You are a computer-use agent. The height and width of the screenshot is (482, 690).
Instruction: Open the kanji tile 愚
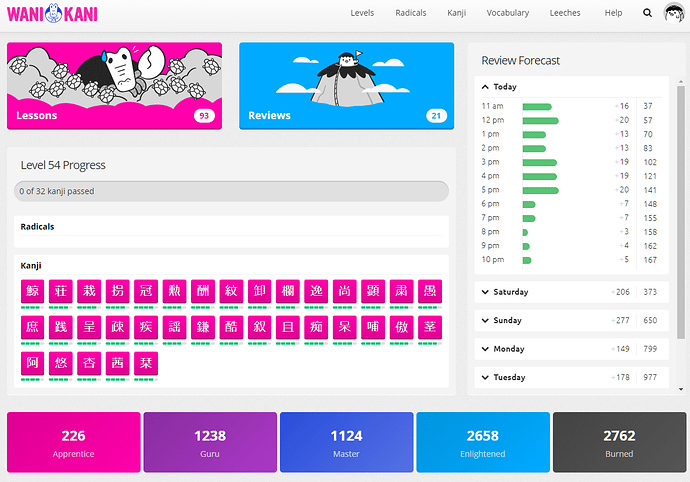pos(430,291)
